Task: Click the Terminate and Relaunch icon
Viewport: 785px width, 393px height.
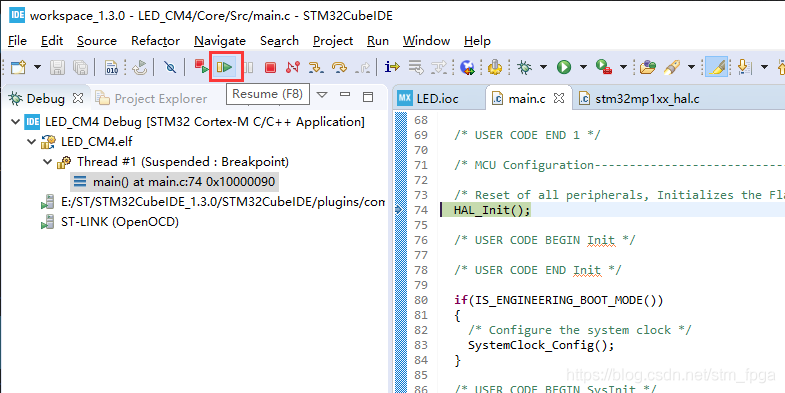Action: 201,66
